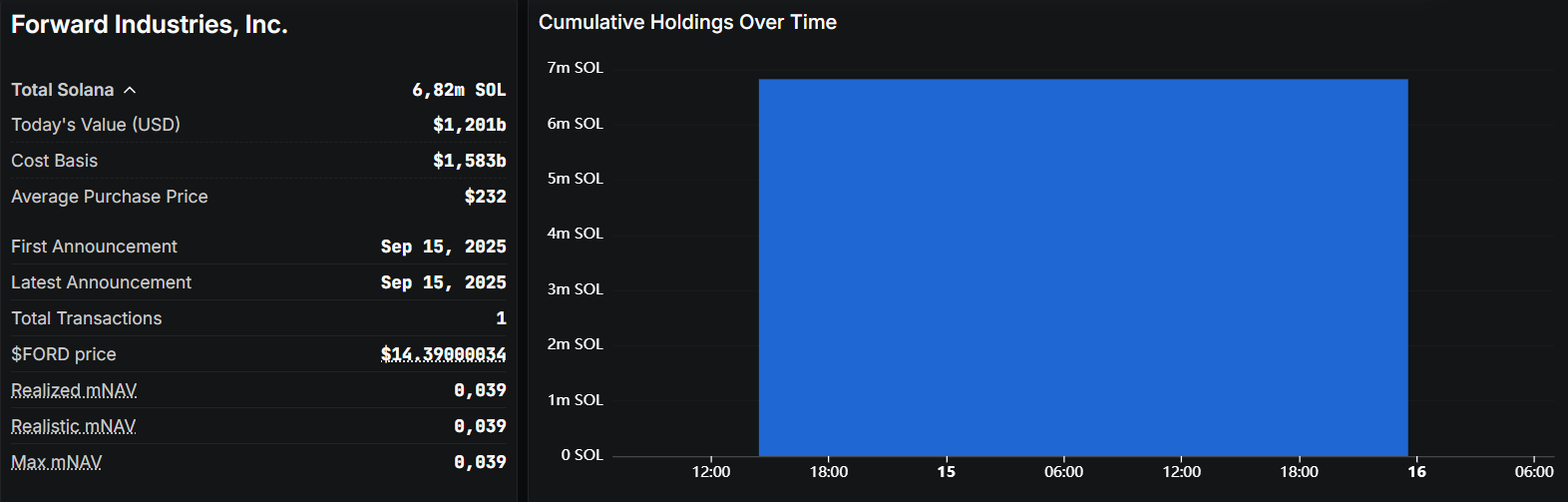Click the Total Transactions count
1568x502 pixels.
[x=501, y=318]
